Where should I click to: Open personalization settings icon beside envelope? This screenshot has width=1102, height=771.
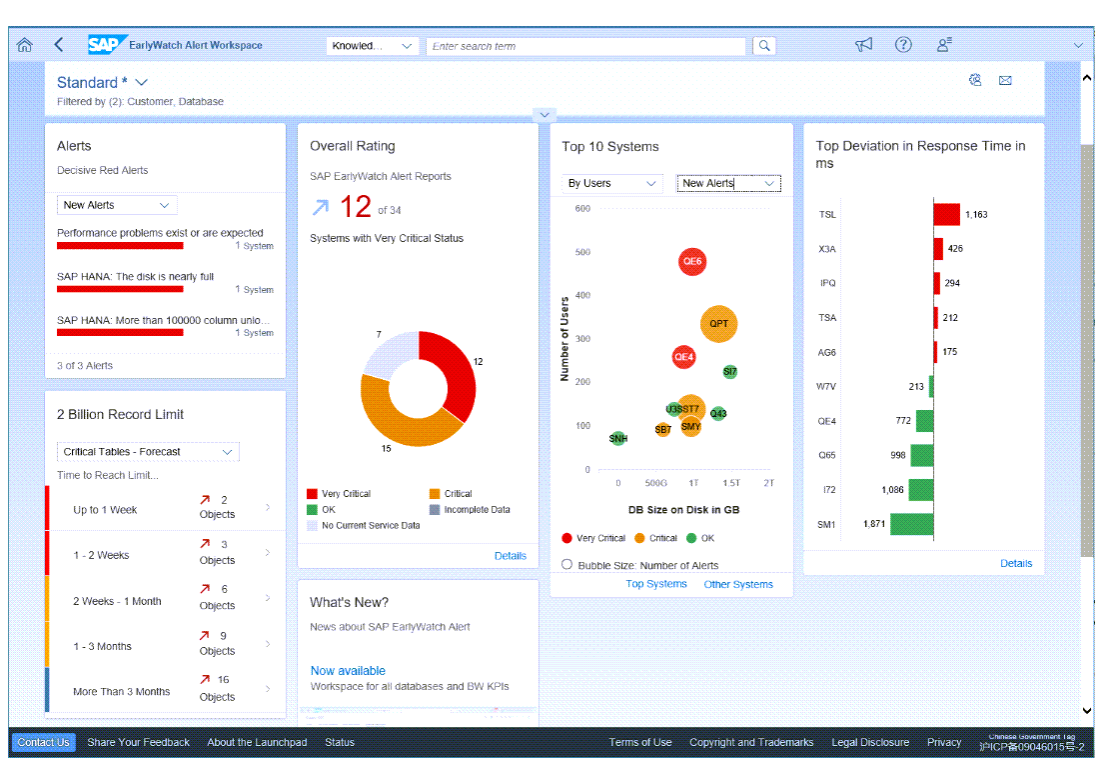point(975,81)
